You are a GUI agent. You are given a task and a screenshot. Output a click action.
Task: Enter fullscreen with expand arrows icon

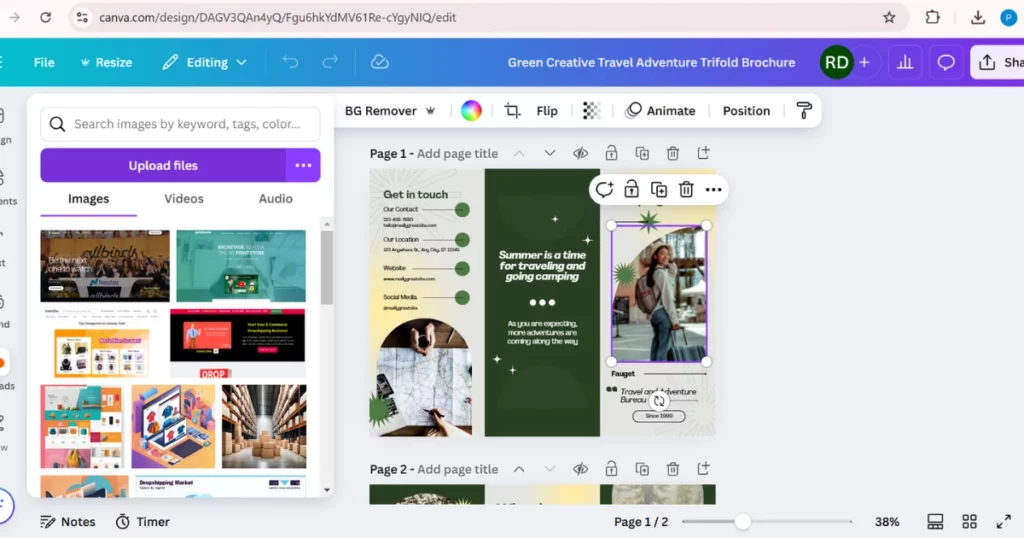[1004, 522]
